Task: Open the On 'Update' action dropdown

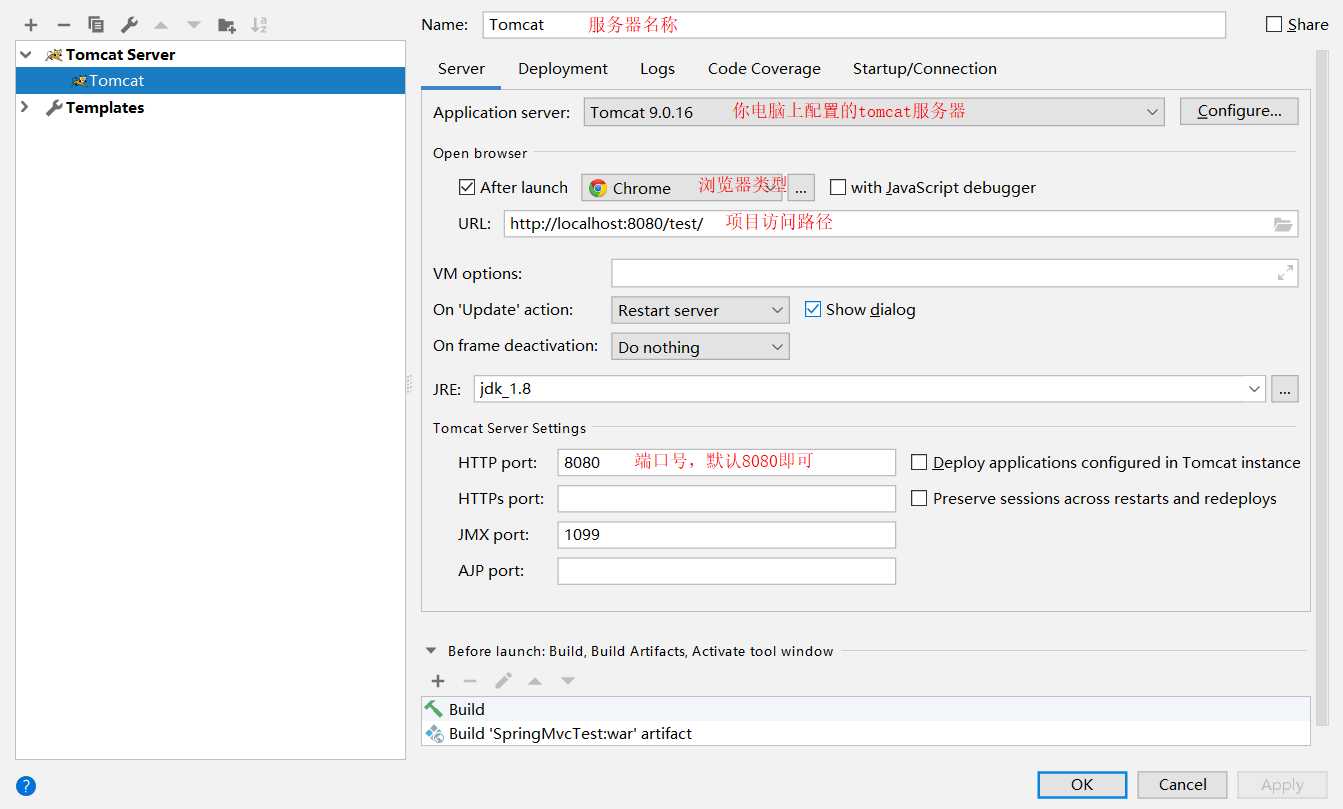Action: [700, 310]
